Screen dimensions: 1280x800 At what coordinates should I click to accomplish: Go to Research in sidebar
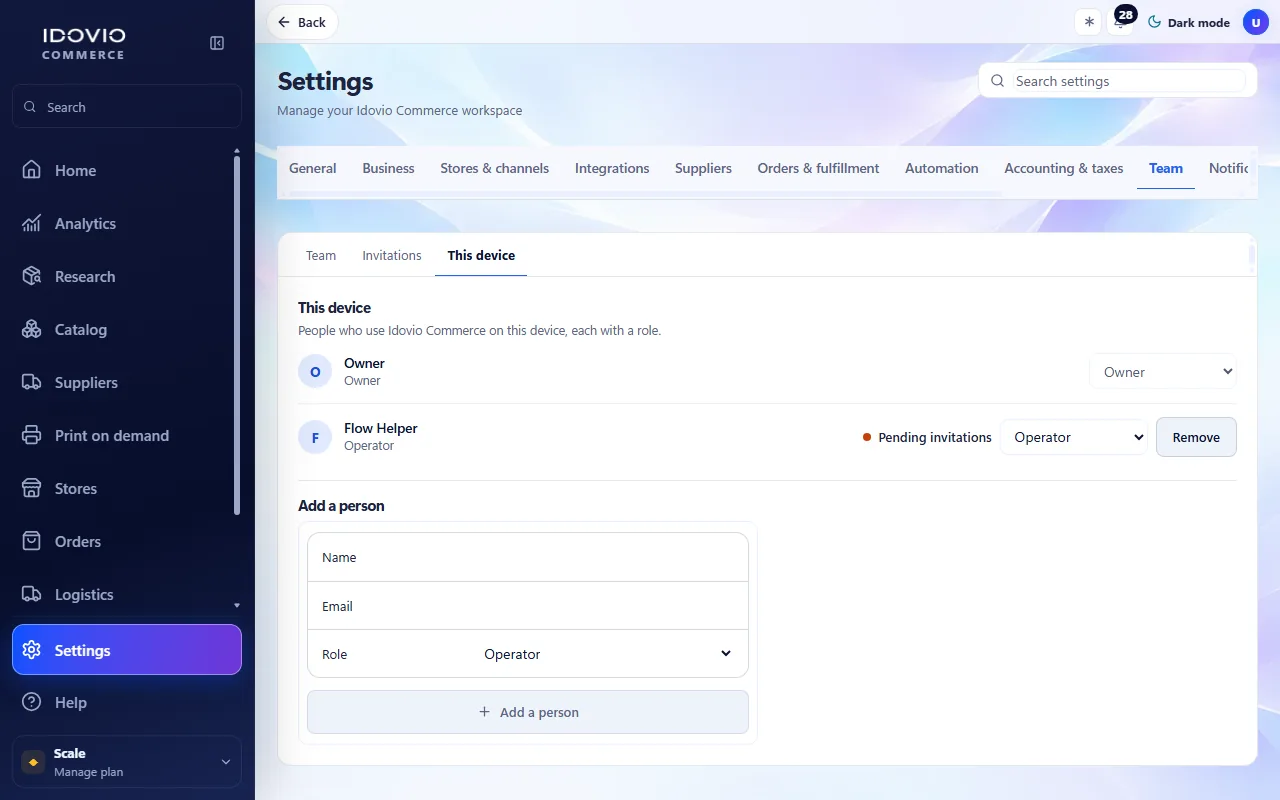click(127, 276)
